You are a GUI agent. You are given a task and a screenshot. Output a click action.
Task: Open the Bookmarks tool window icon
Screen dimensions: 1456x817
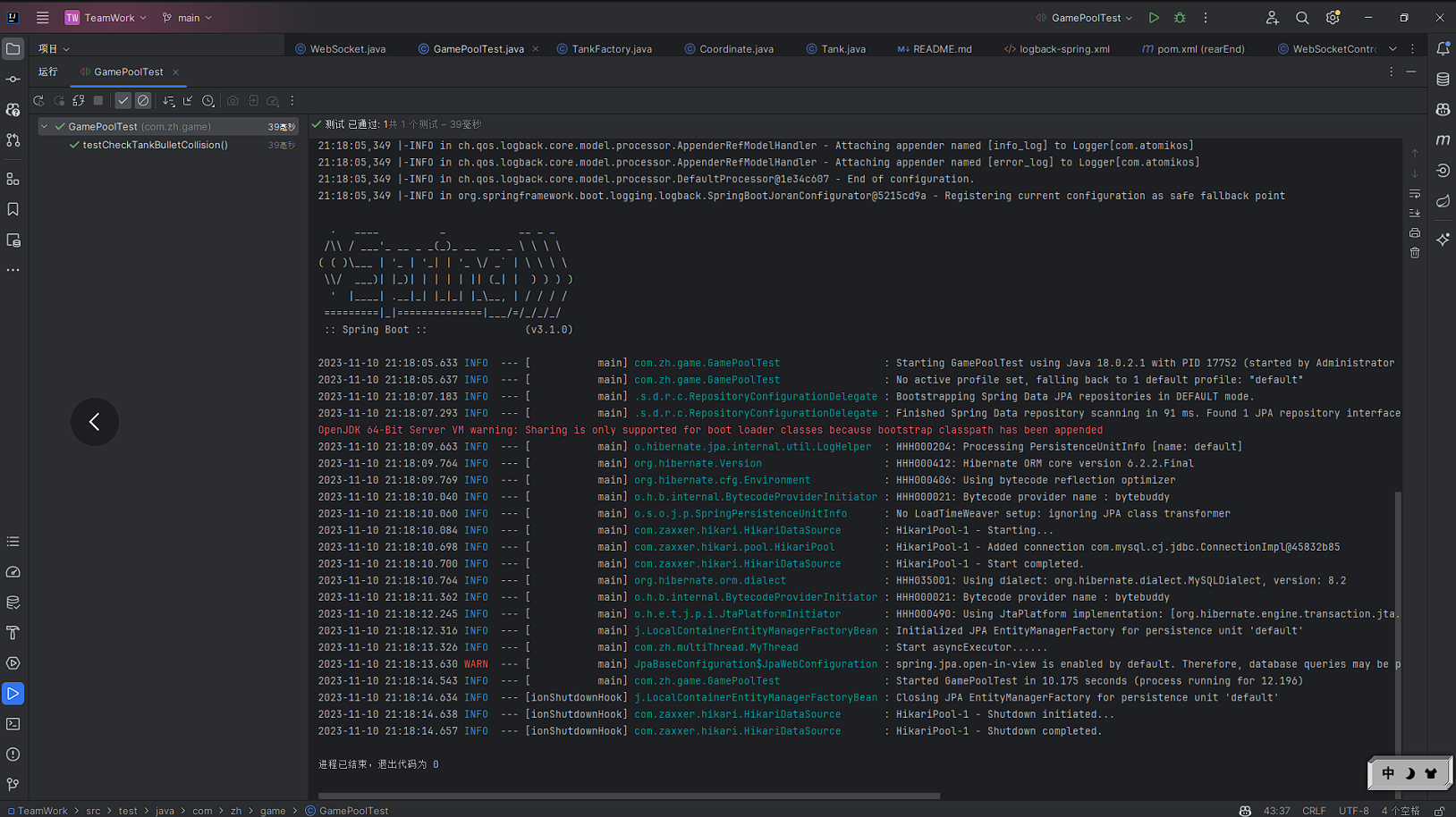(13, 209)
